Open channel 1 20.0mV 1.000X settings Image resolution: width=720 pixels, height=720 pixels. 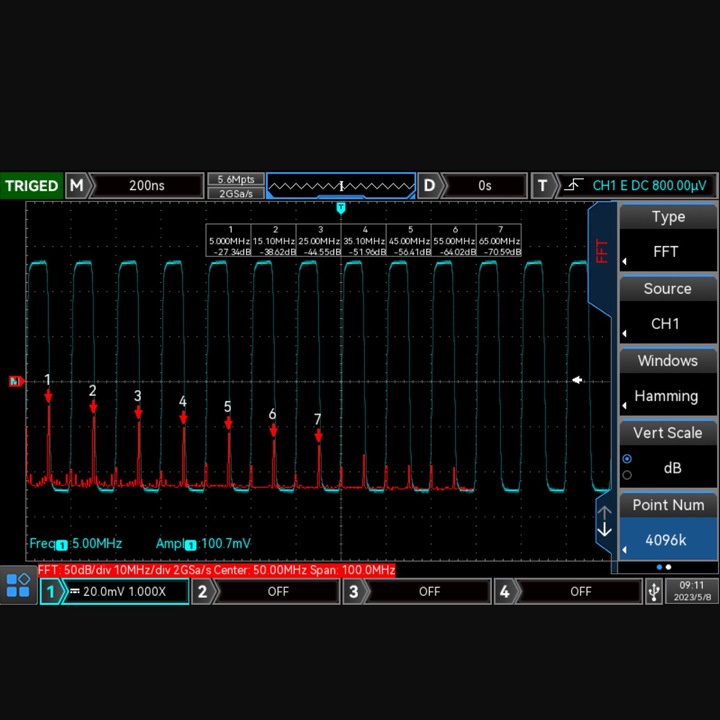tap(125, 591)
